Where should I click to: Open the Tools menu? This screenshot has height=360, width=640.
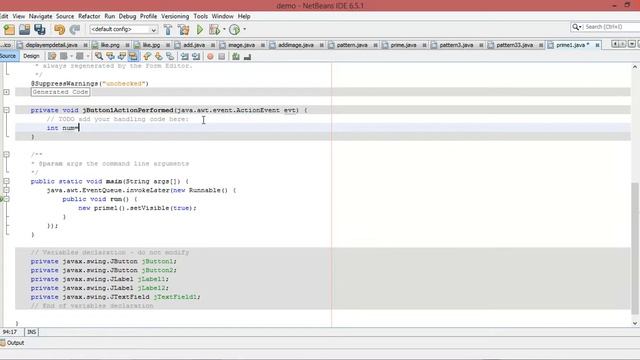200,16
